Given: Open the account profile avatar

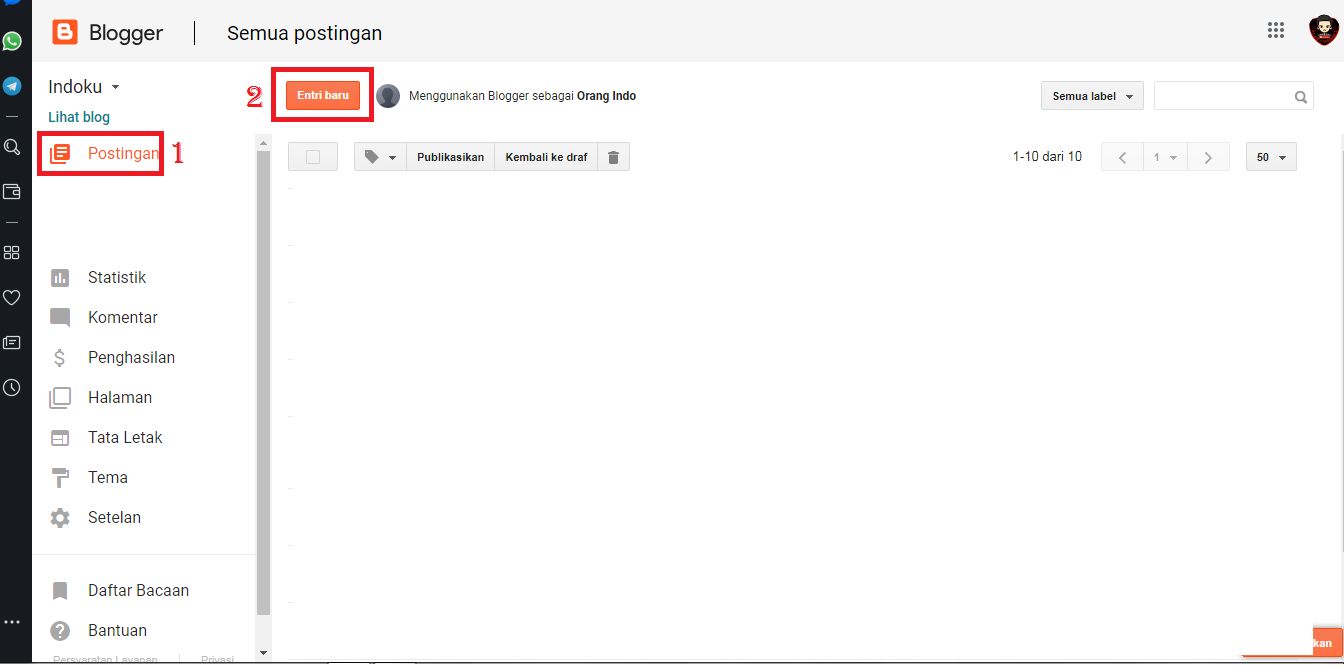Looking at the screenshot, I should point(1324,30).
